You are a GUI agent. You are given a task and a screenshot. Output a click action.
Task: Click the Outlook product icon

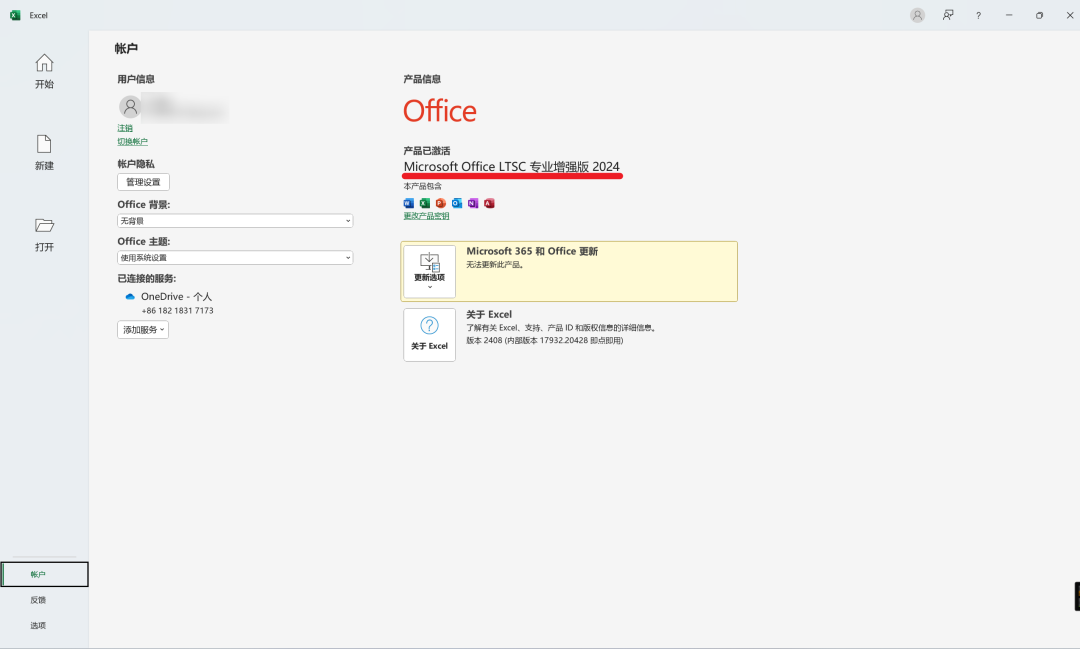tap(457, 203)
